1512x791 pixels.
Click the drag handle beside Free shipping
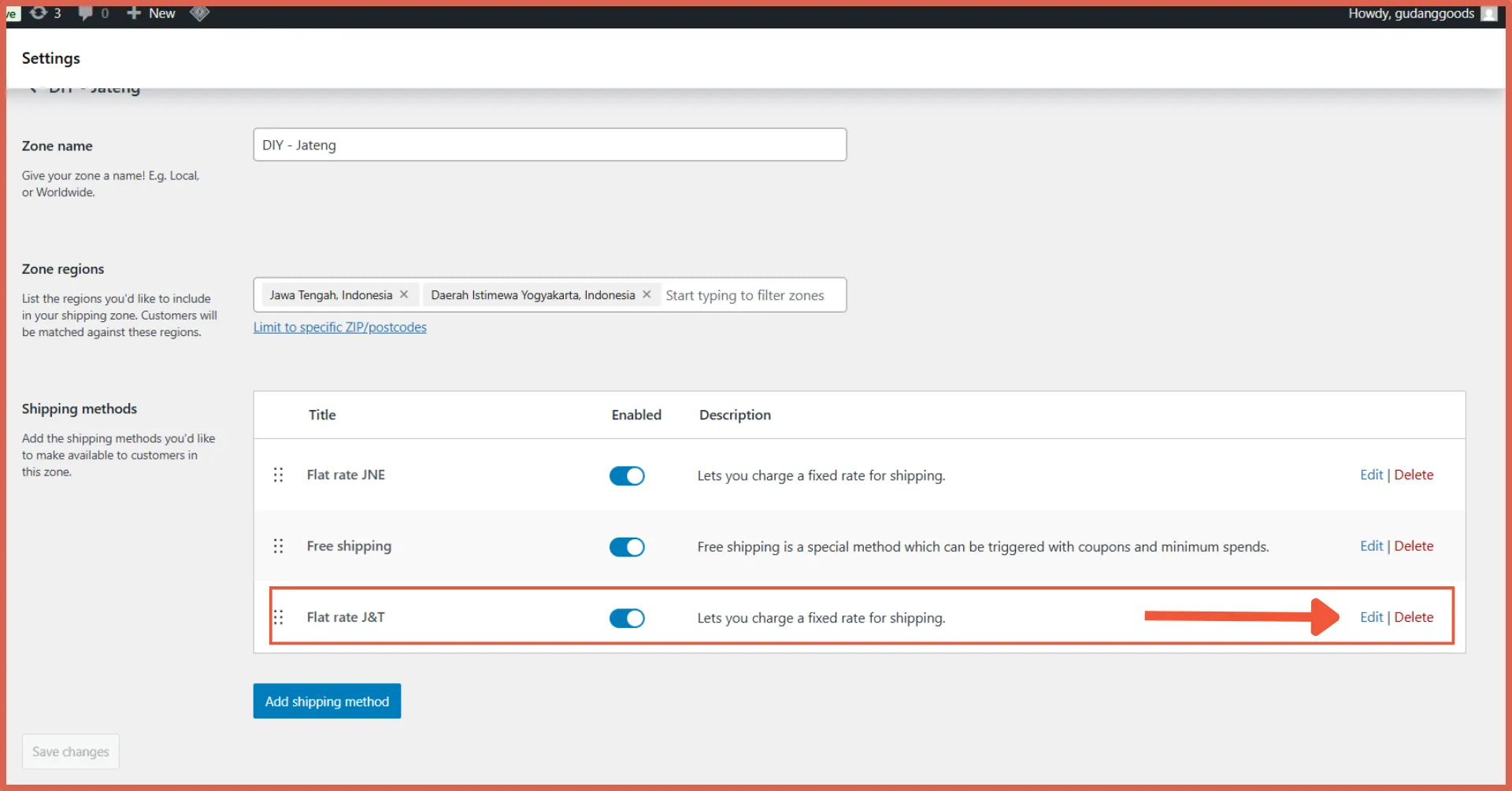[278, 546]
